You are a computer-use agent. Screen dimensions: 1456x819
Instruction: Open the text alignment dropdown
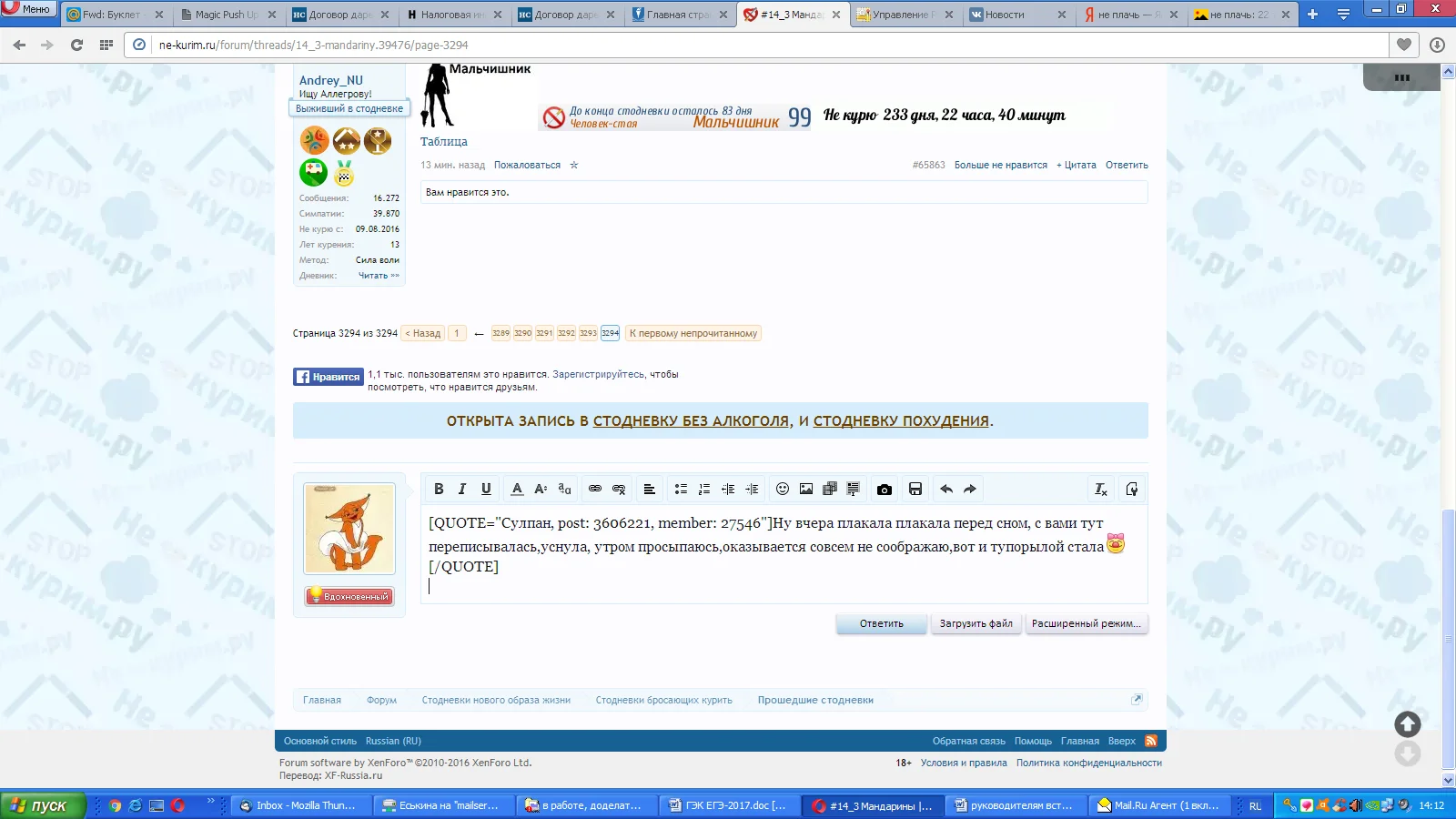[650, 489]
